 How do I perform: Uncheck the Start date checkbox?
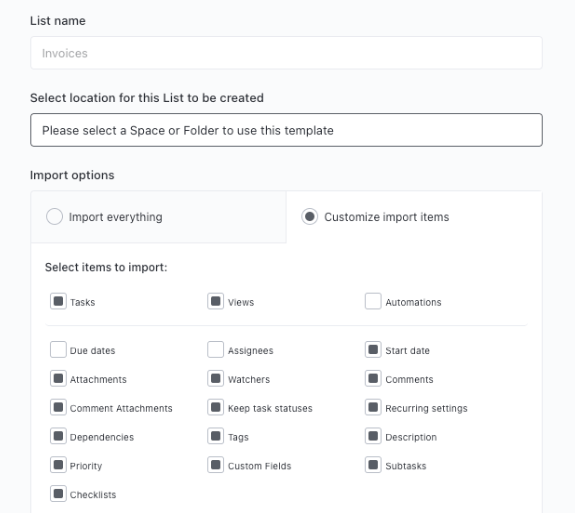pyautogui.click(x=373, y=349)
